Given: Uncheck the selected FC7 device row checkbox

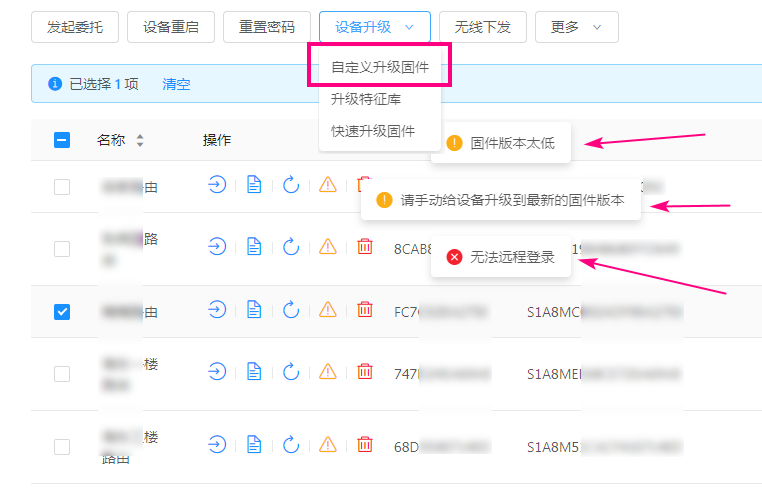Looking at the screenshot, I should click(62, 312).
